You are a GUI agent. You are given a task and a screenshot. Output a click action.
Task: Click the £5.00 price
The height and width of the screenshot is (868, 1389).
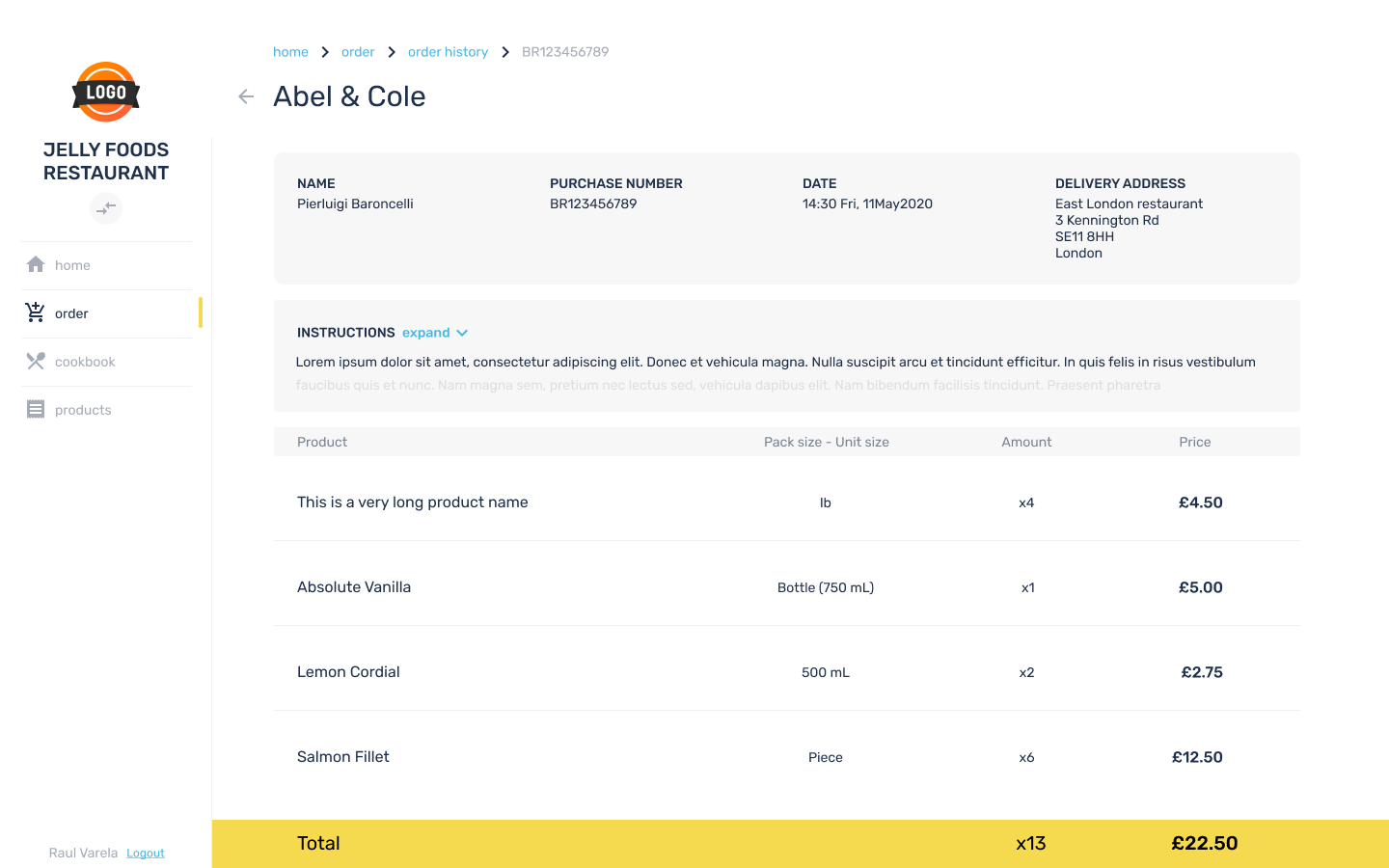(x=1201, y=587)
